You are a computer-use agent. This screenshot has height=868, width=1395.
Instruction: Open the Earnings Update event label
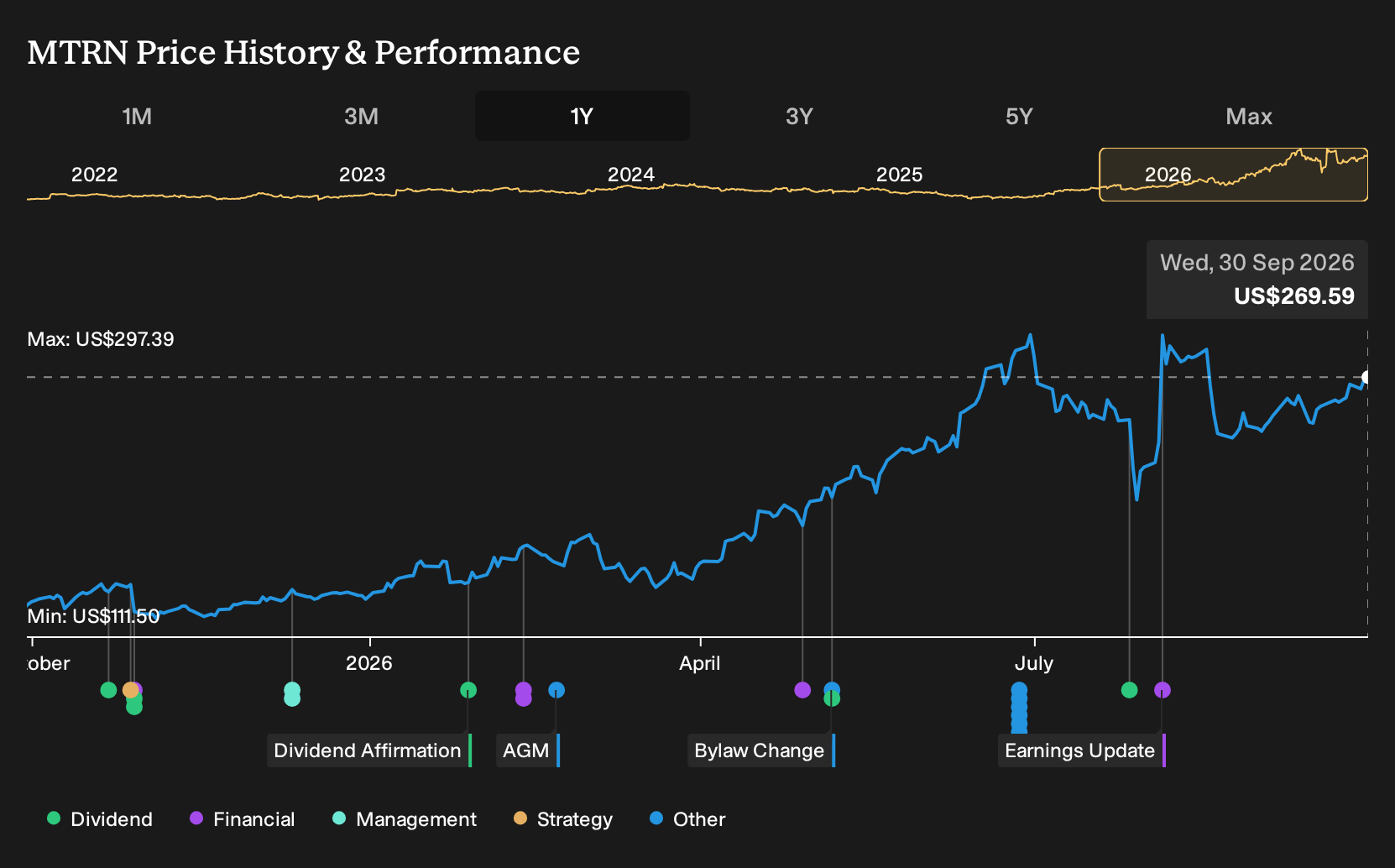coord(1081,750)
